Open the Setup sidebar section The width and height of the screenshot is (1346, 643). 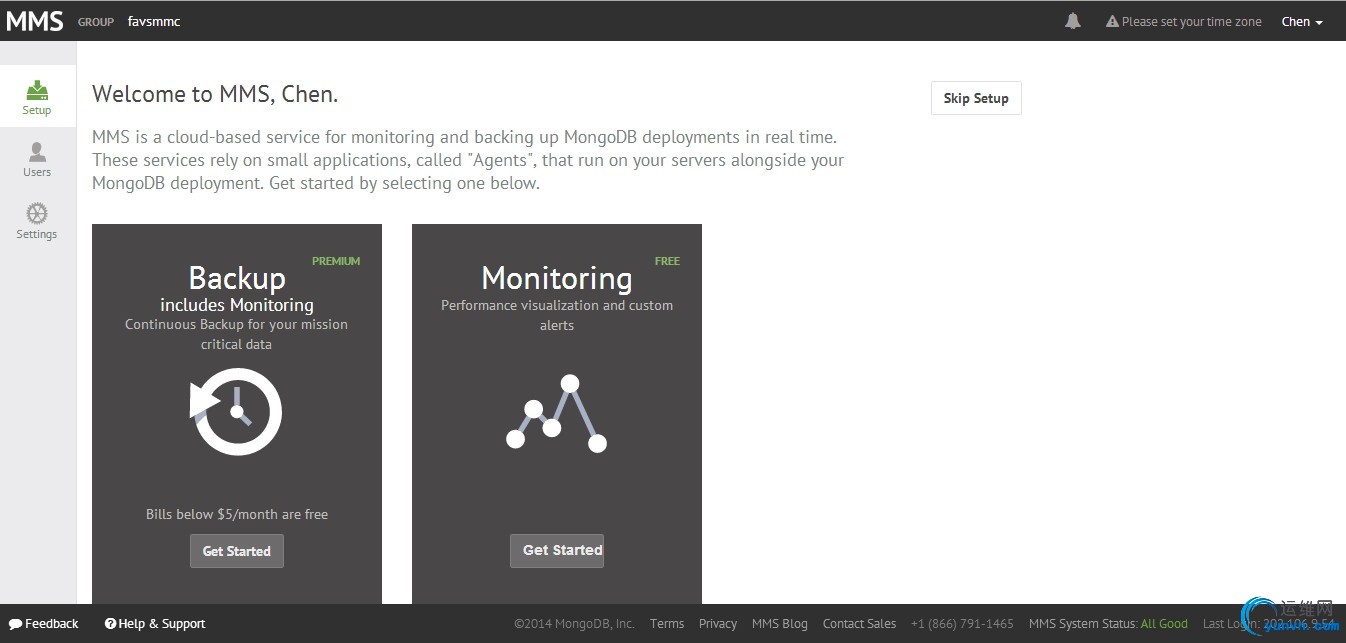pyautogui.click(x=37, y=97)
